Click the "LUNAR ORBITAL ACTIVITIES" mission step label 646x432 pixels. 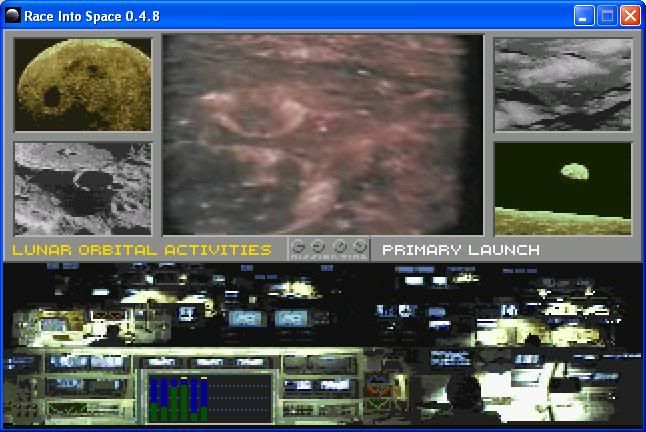tap(142, 250)
